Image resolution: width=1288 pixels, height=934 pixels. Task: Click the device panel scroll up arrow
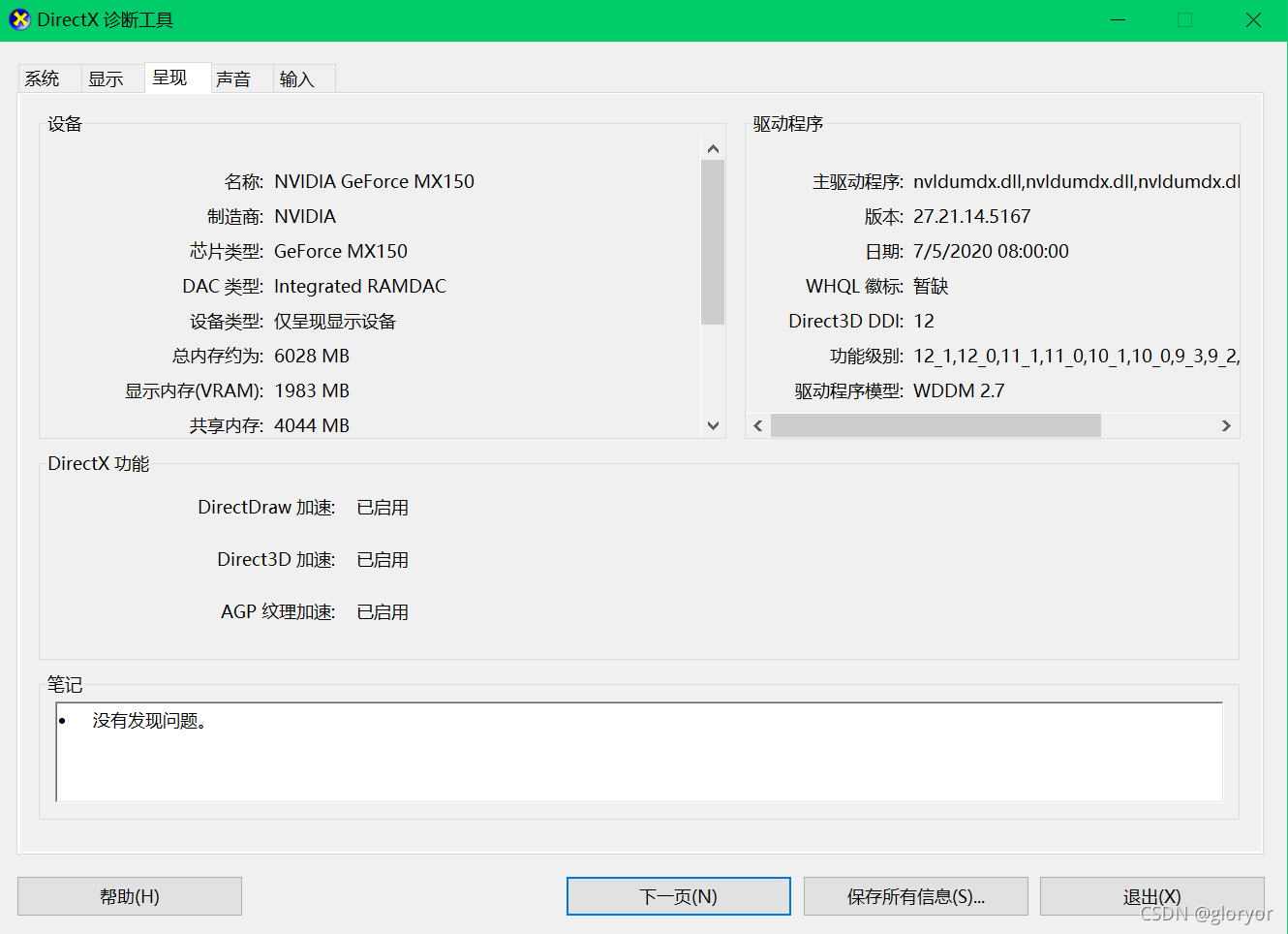[713, 148]
